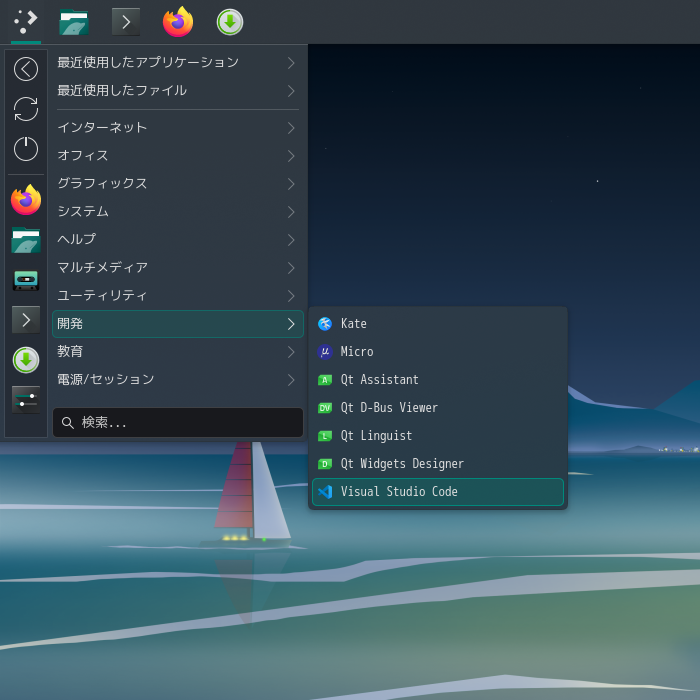Click the restart arrows icon in sidebar
This screenshot has width=700, height=700.
click(x=26, y=109)
